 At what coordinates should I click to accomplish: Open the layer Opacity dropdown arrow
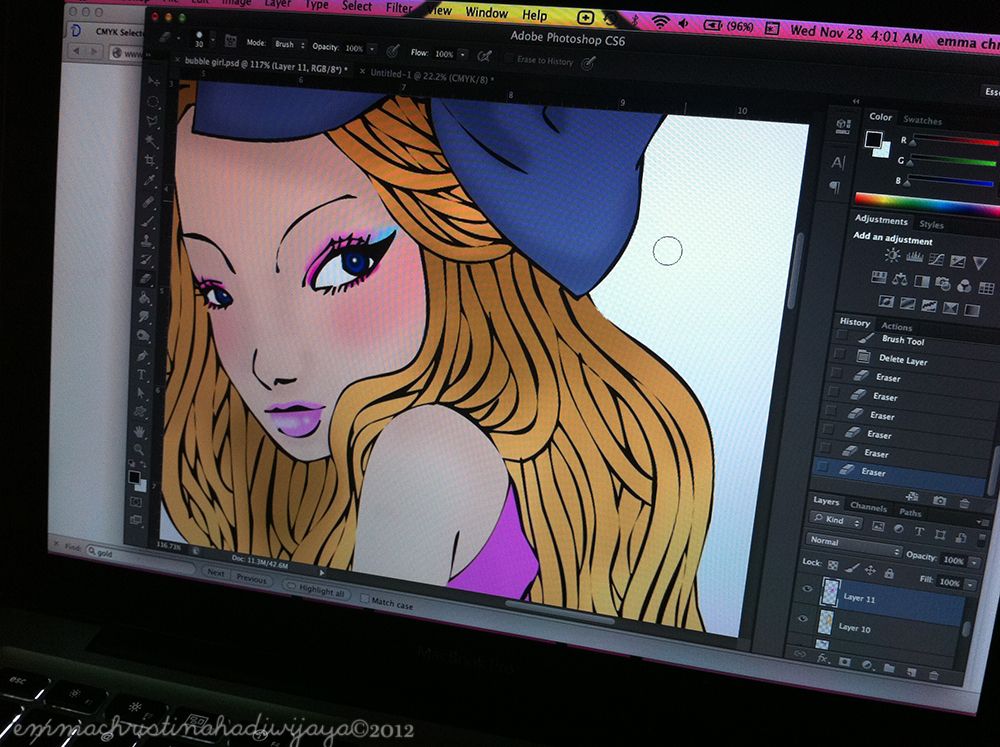point(974,563)
